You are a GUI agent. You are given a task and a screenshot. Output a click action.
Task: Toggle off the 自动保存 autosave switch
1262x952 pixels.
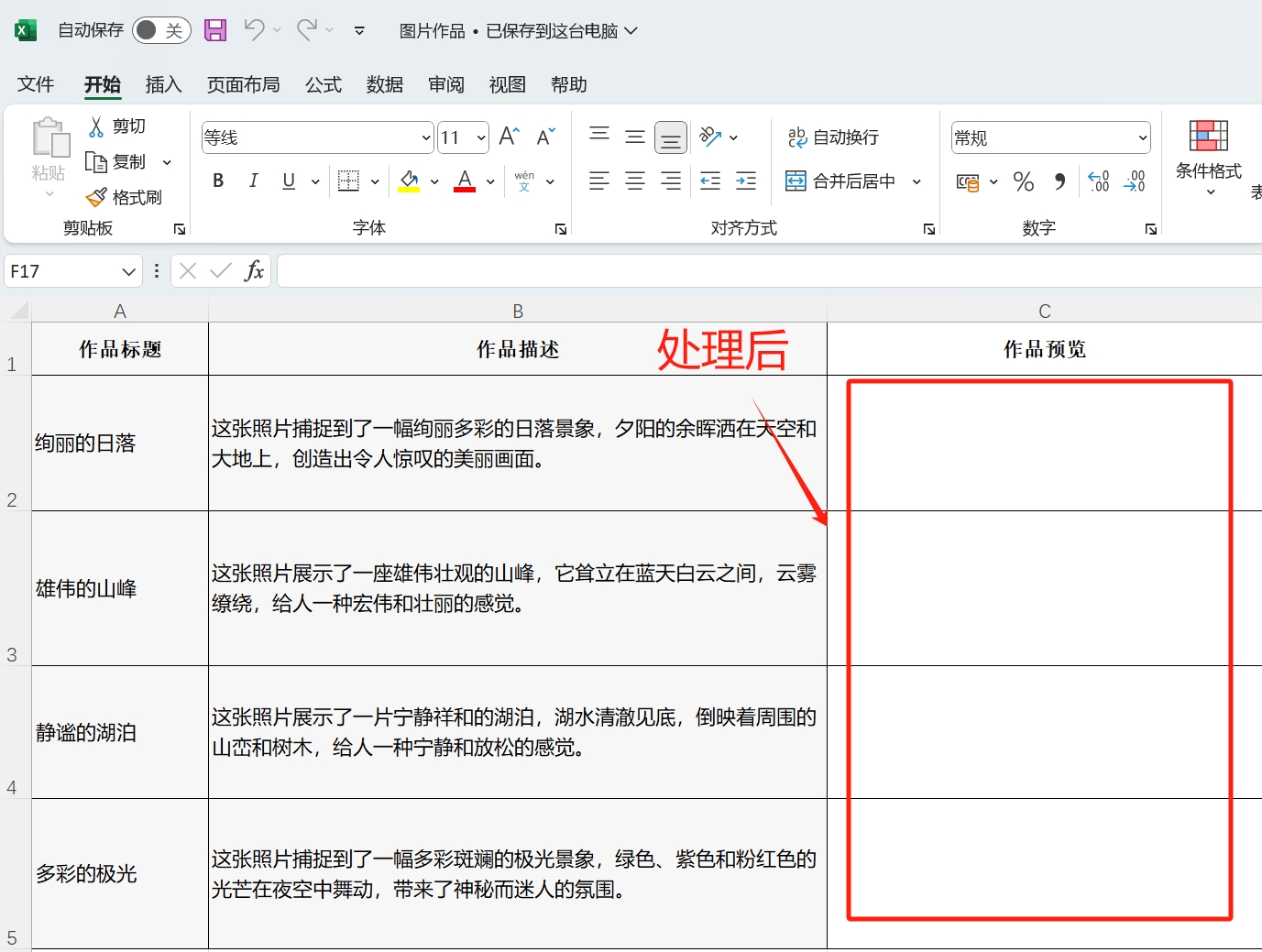click(161, 29)
